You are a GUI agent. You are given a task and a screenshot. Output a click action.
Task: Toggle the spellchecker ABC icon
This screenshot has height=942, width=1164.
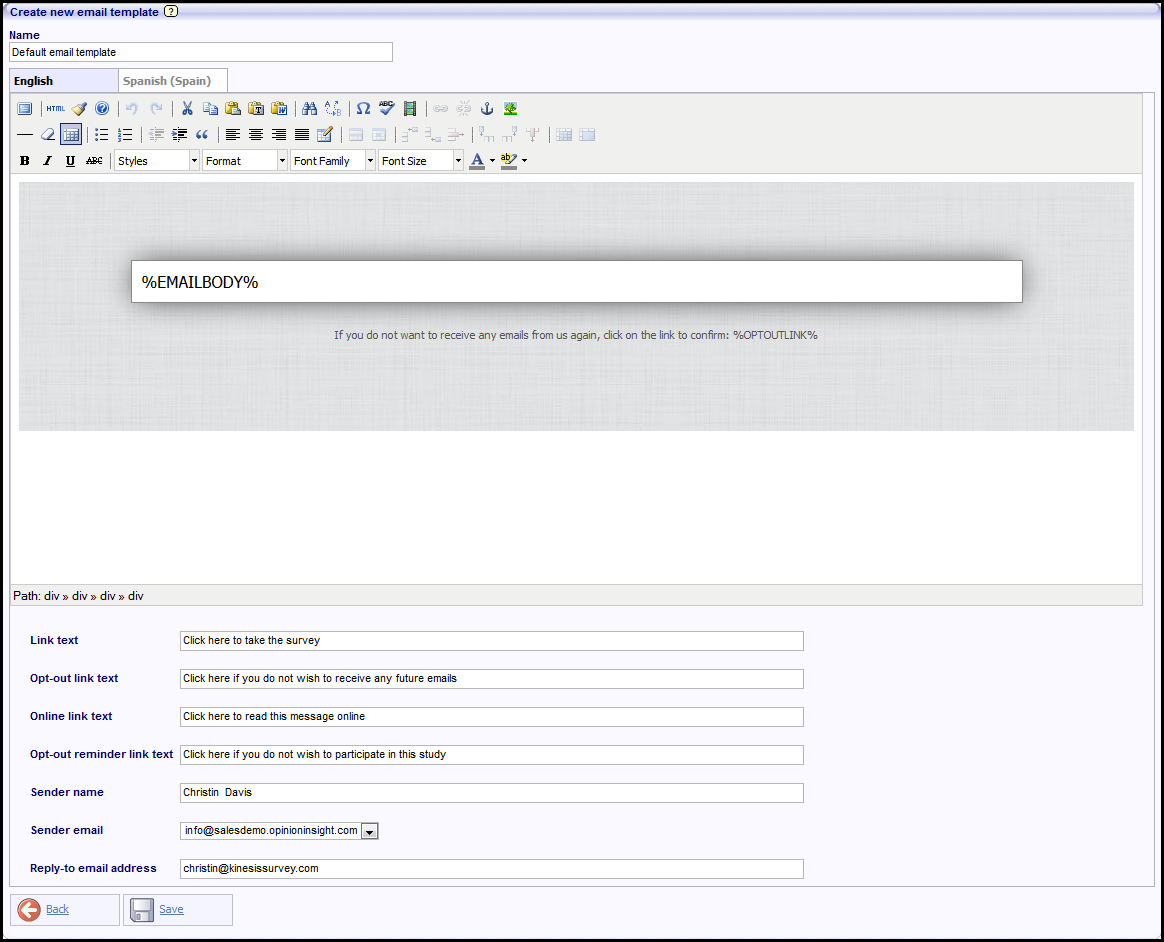coord(386,108)
